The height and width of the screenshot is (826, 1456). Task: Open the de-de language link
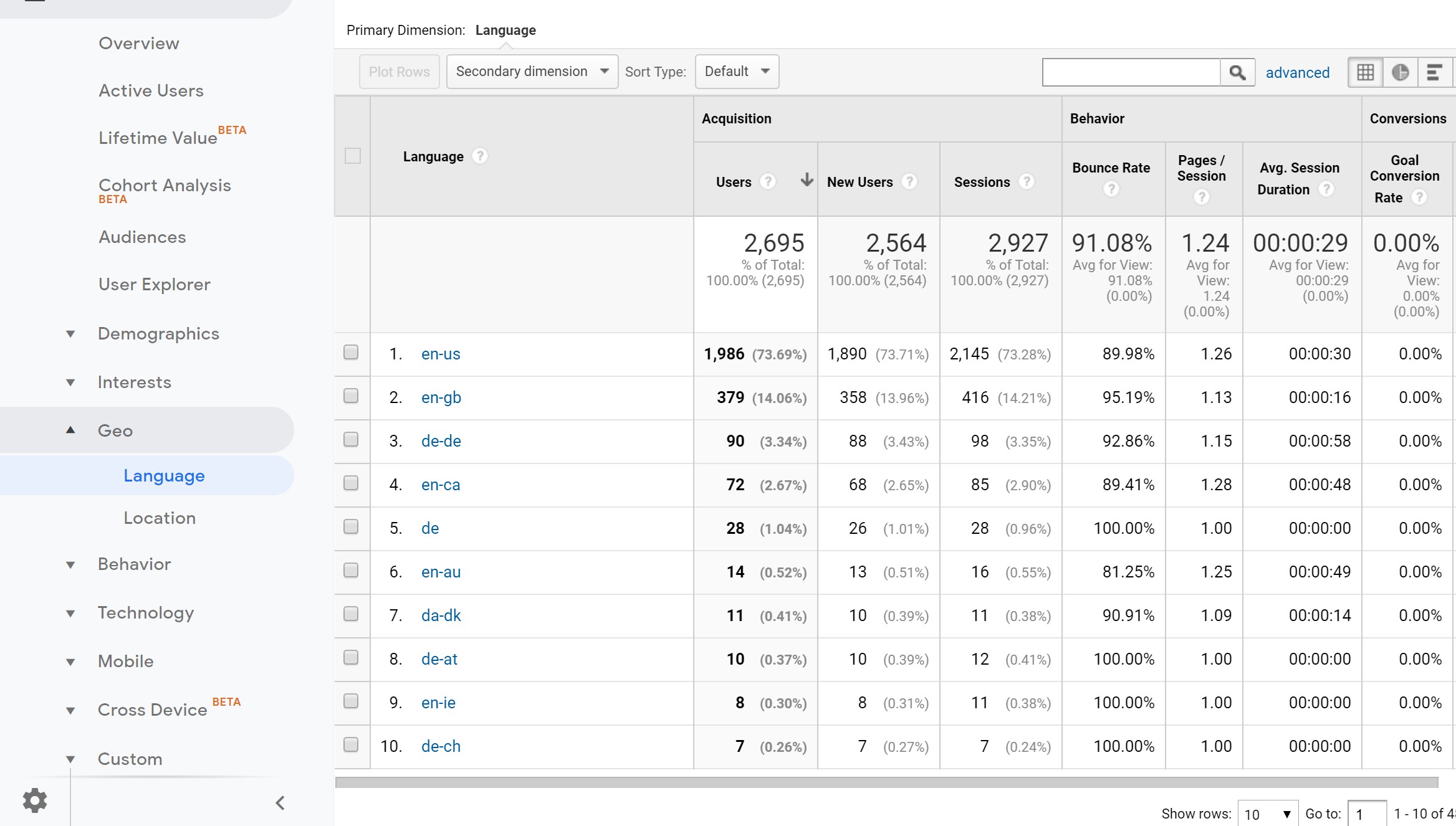441,441
